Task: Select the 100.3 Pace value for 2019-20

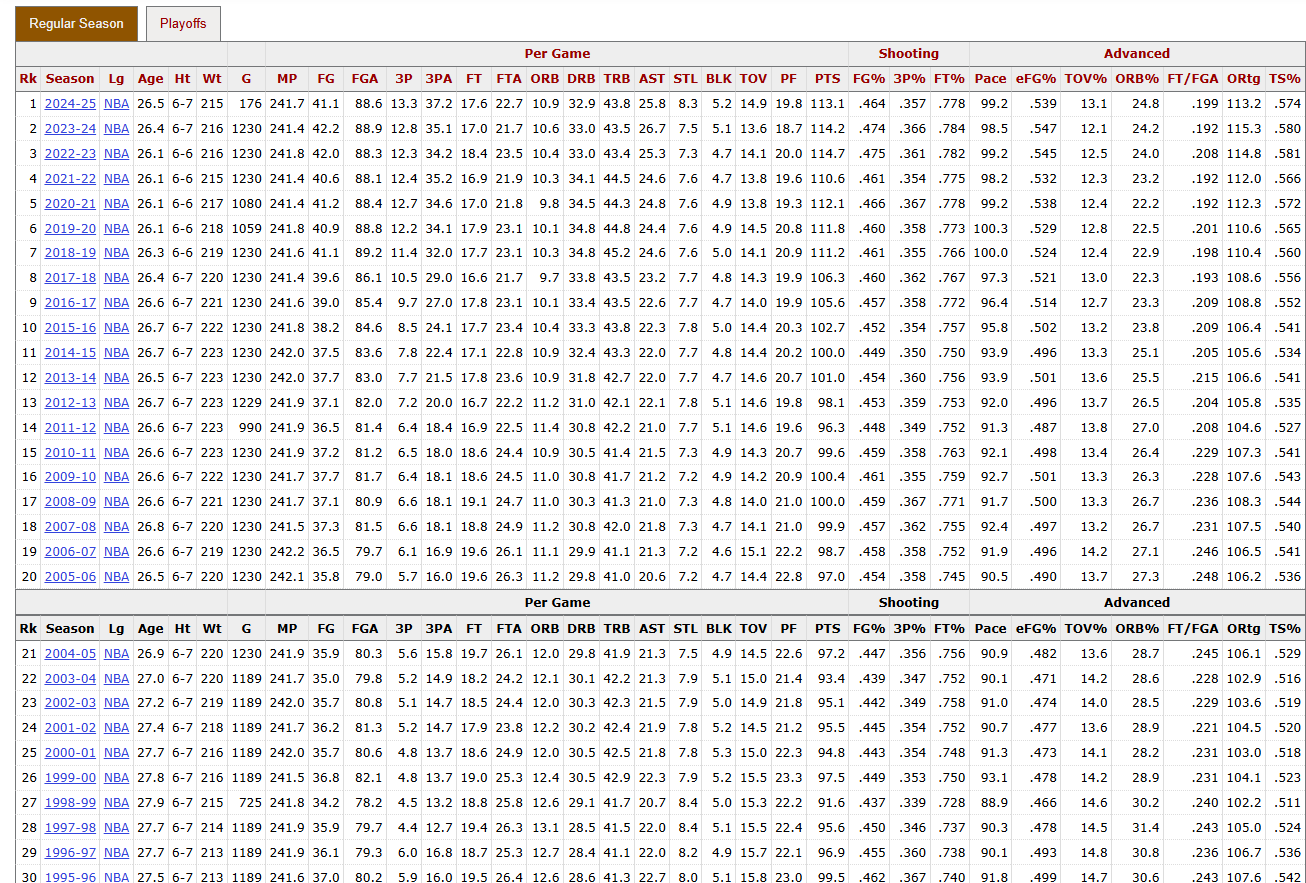Action: (x=990, y=229)
